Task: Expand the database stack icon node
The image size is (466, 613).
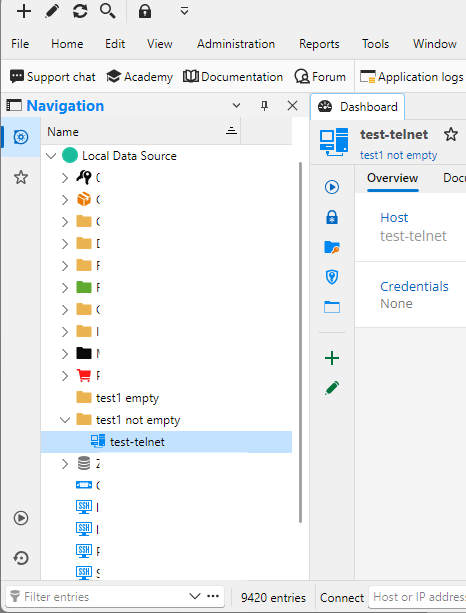Action: pos(65,464)
